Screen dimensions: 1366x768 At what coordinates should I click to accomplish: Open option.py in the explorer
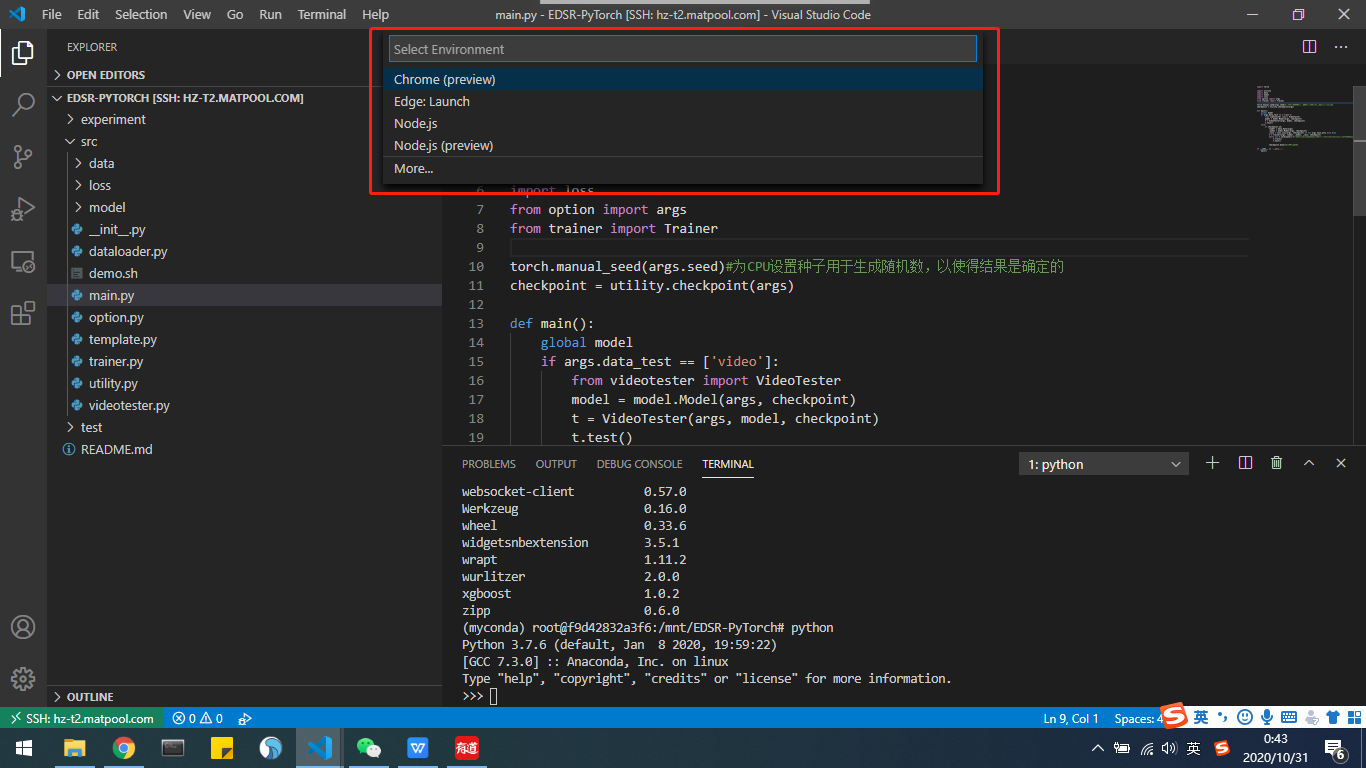pyautogui.click(x=244, y=317)
